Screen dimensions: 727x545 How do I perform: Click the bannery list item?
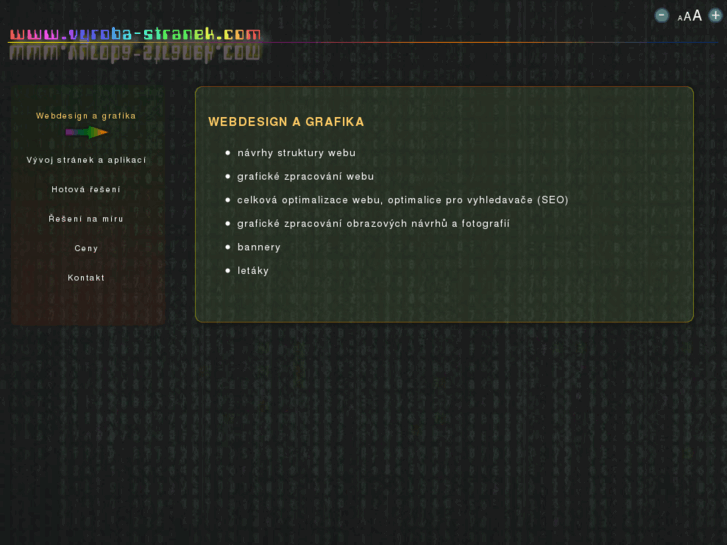pyautogui.click(x=259, y=248)
